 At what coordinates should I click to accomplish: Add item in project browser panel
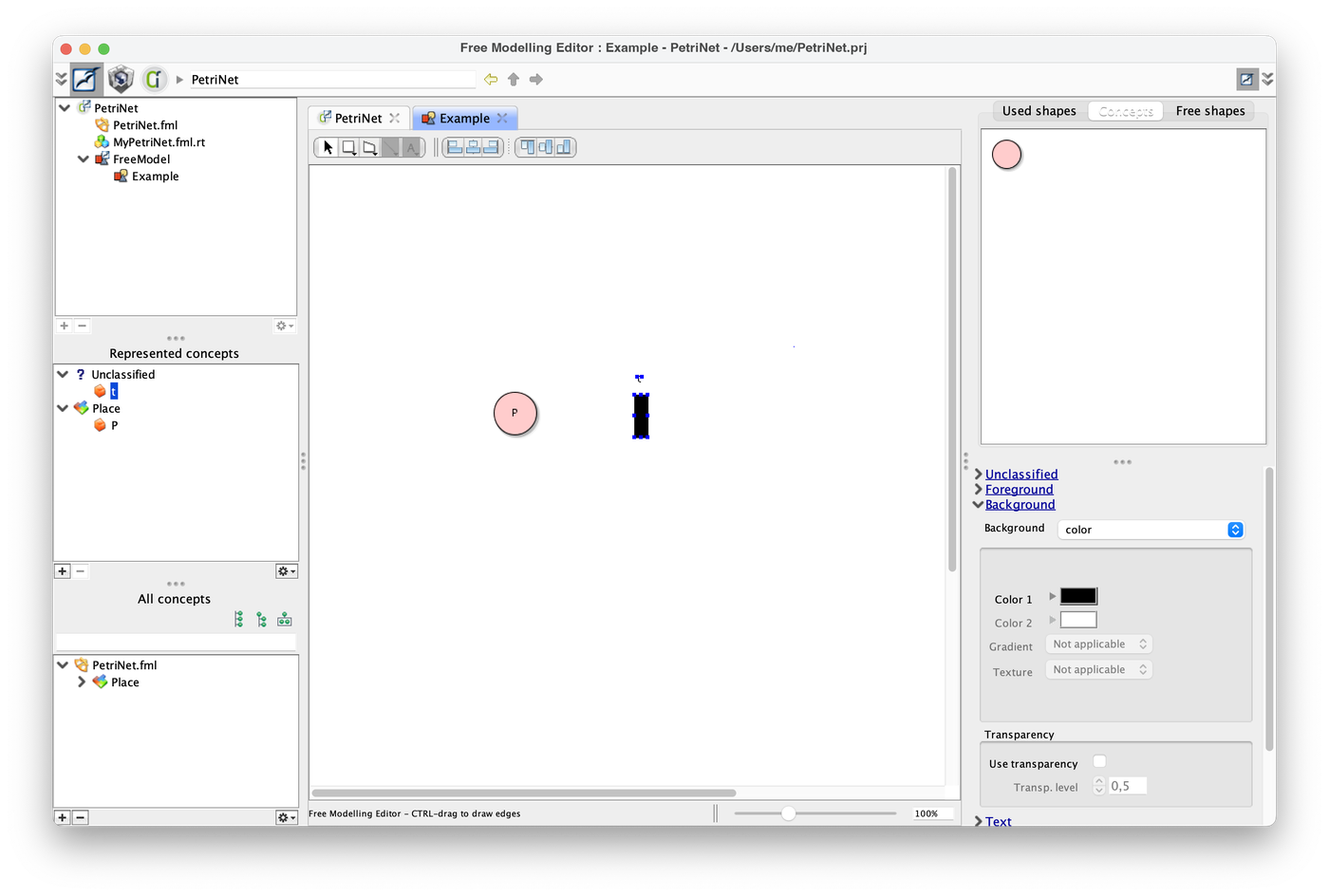point(64,326)
